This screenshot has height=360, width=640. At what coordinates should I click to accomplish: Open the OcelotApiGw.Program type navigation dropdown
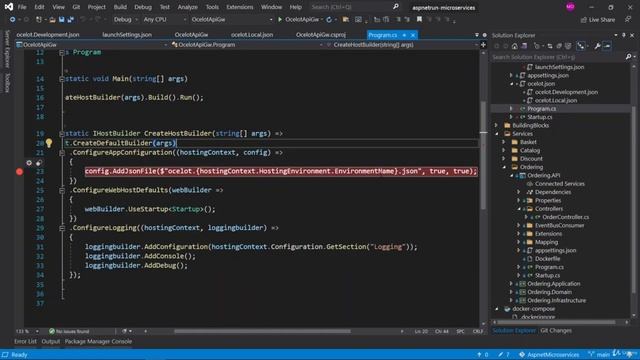(246, 44)
